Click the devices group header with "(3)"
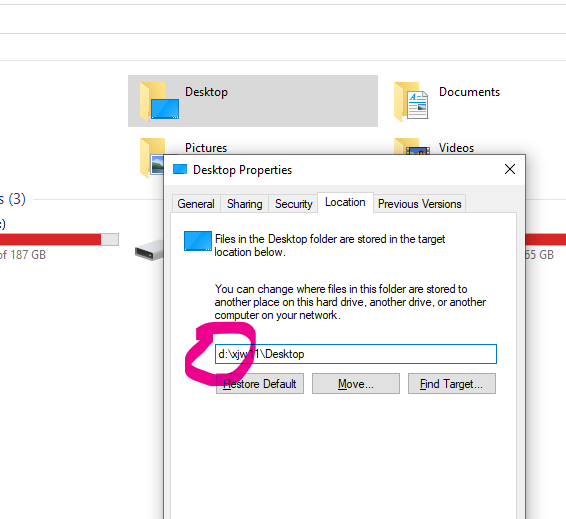This screenshot has width=566, height=519. tap(13, 199)
